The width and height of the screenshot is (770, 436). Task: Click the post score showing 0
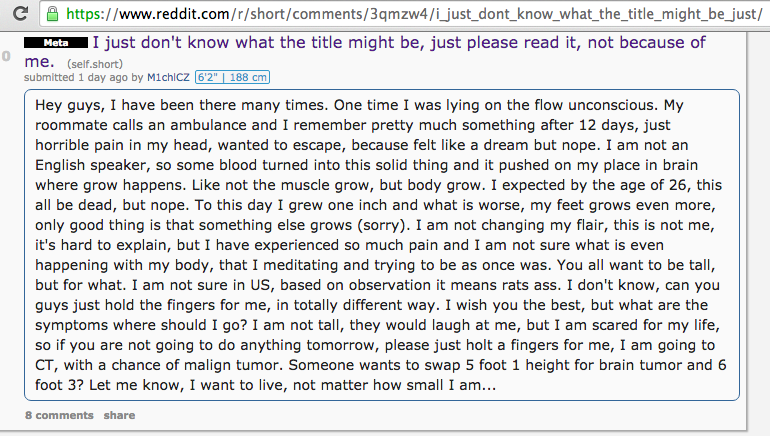pyautogui.click(x=6, y=56)
